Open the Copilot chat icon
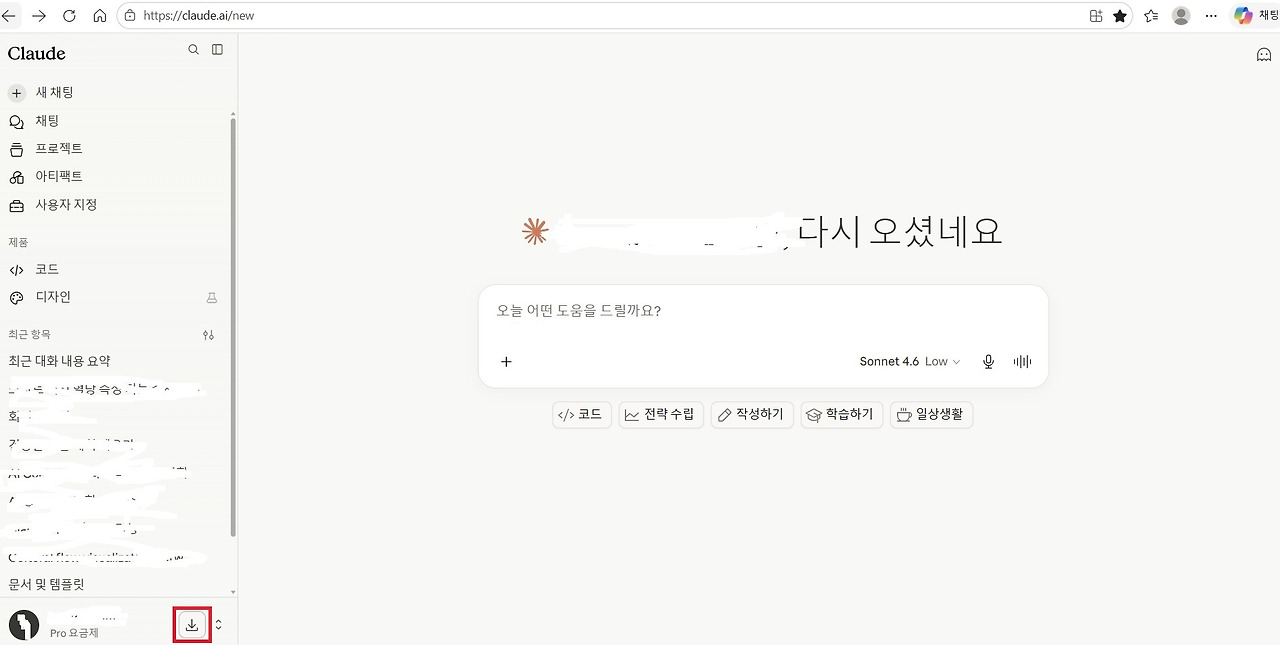Image resolution: width=1280 pixels, height=645 pixels. click(1243, 16)
